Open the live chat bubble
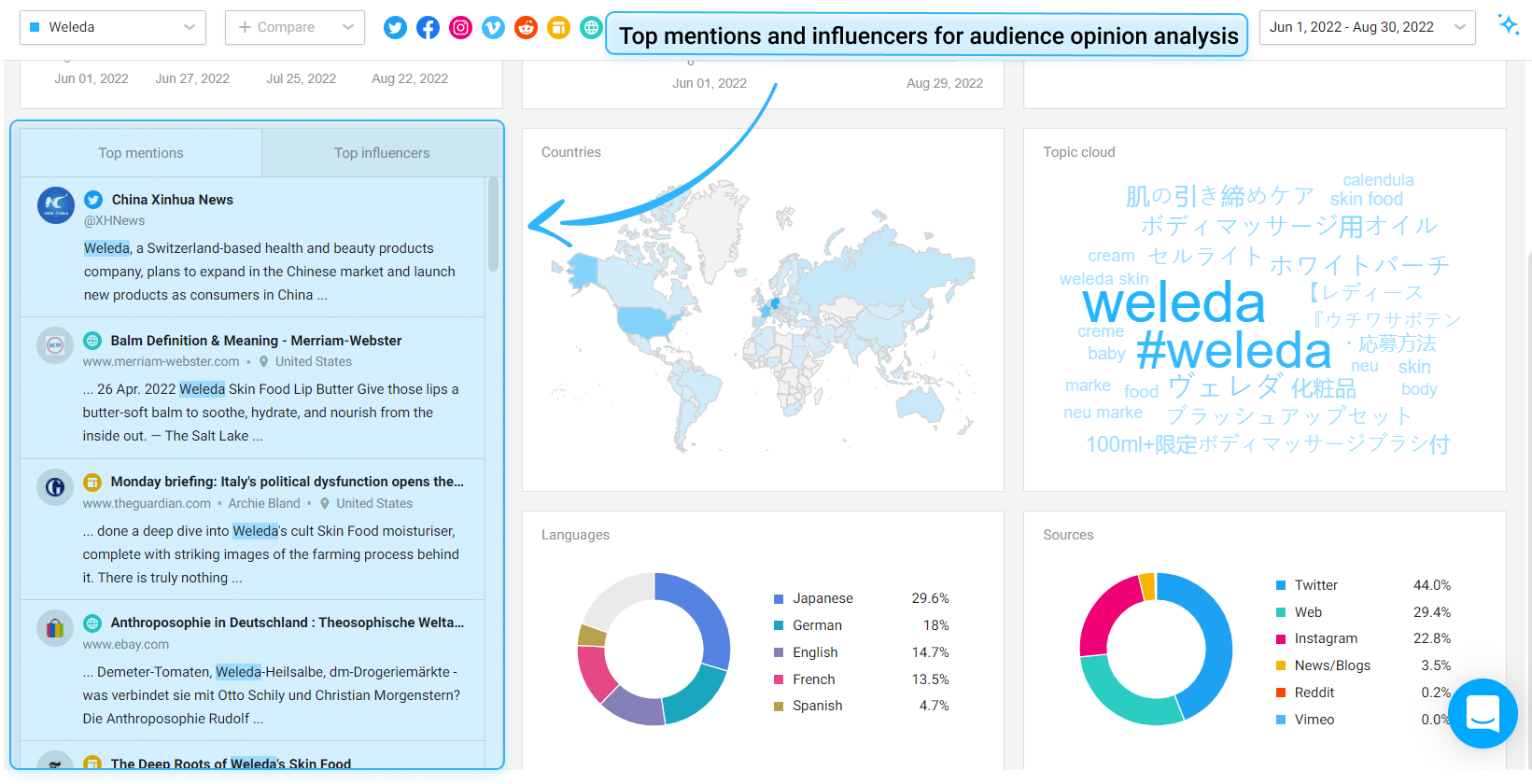Image resolution: width=1532 pixels, height=784 pixels. 1483,713
